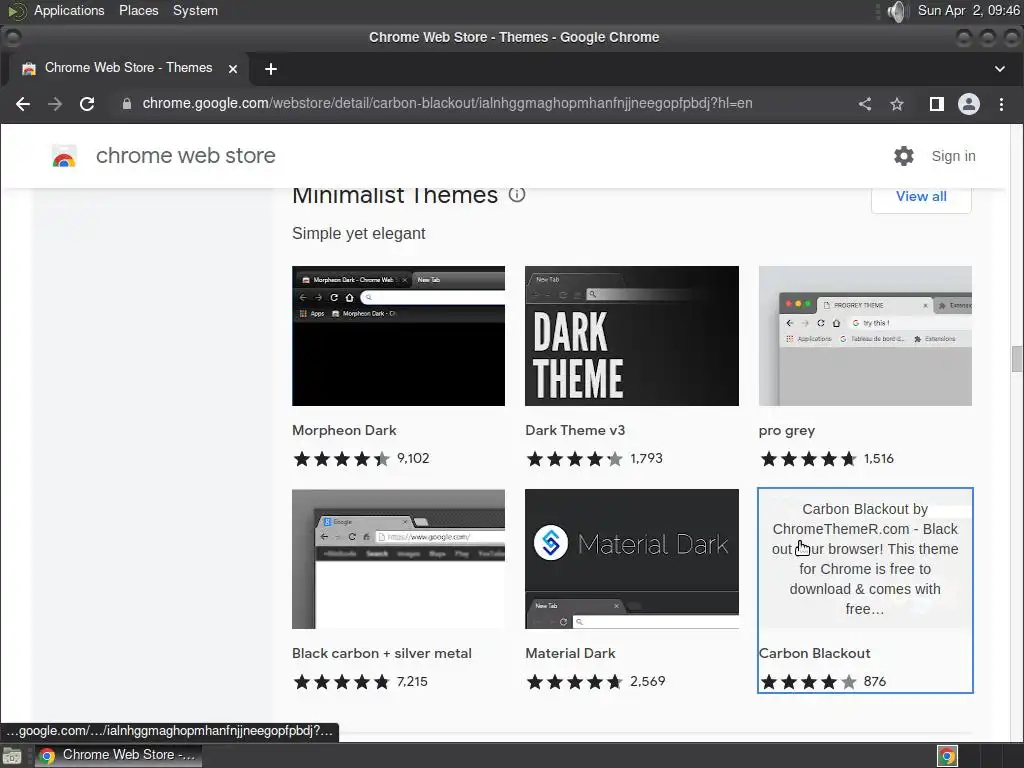Click the Chrome icon in the system tray
This screenshot has width=1024, height=768.
click(x=948, y=756)
